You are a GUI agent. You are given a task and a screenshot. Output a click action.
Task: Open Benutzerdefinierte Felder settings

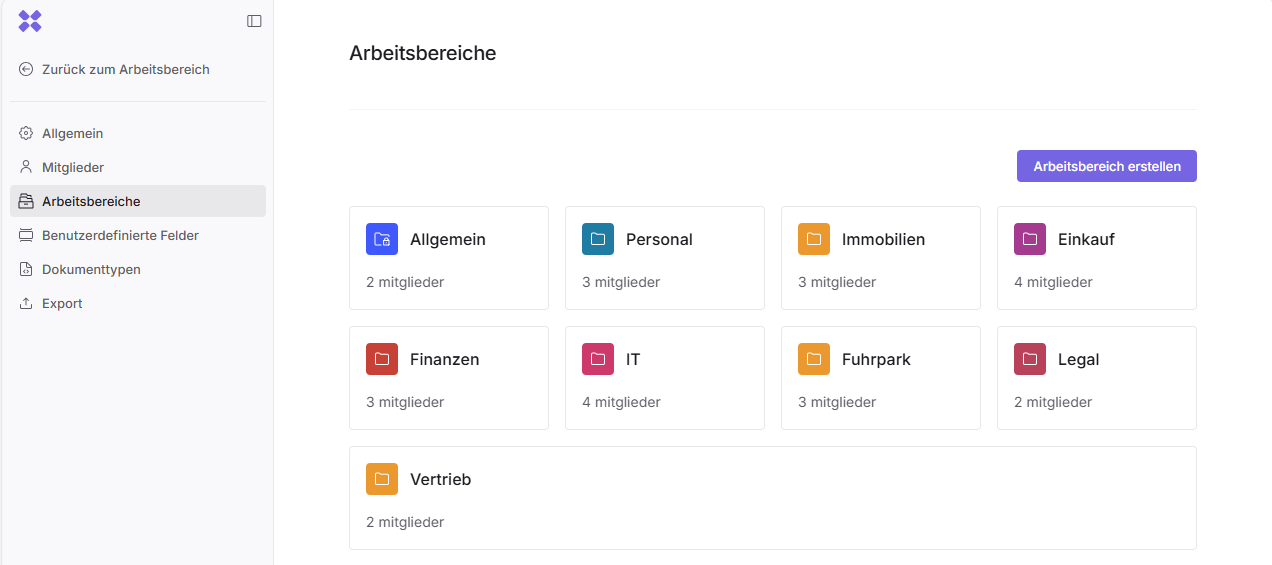pos(120,235)
